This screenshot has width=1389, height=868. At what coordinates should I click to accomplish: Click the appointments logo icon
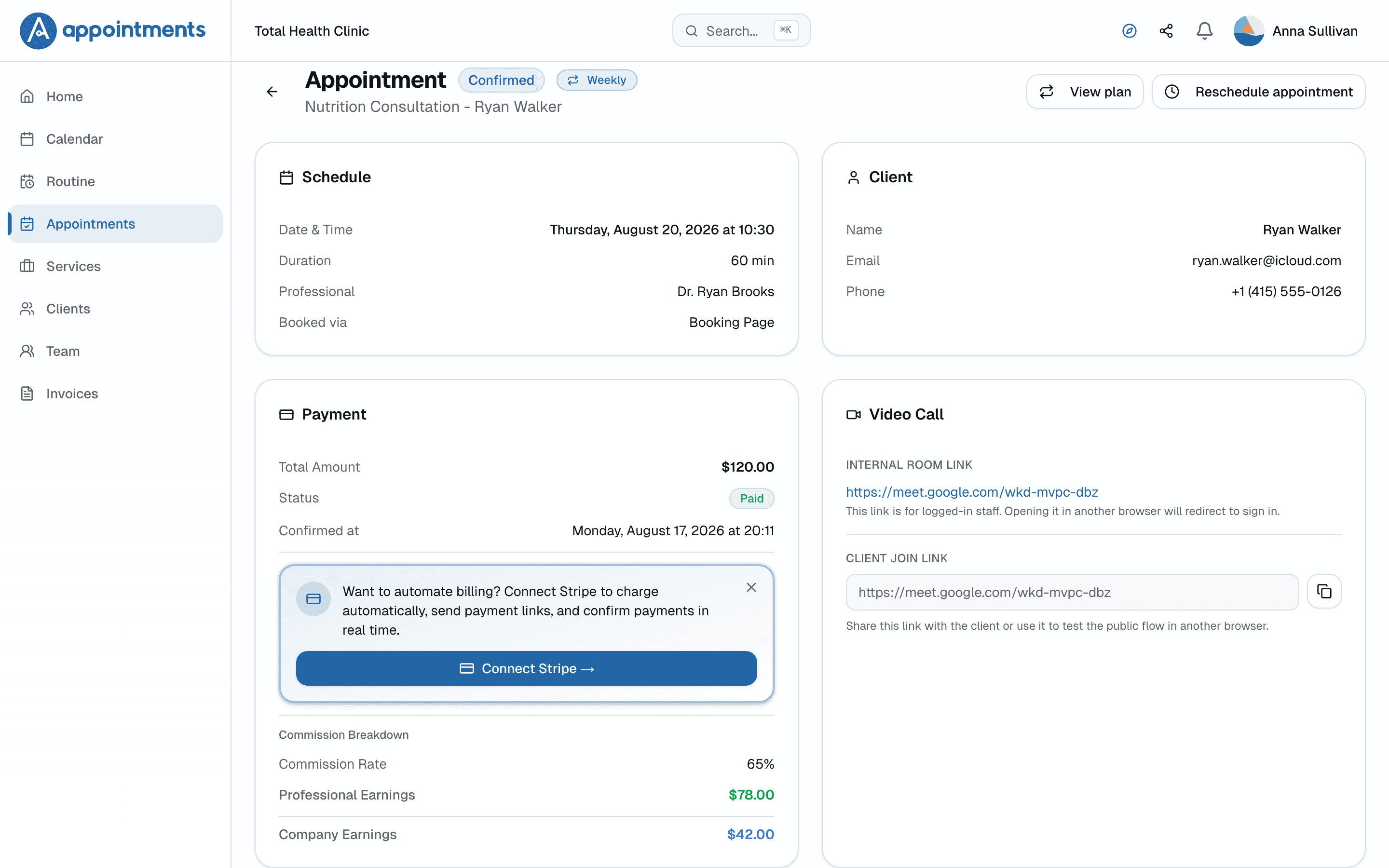point(38,30)
